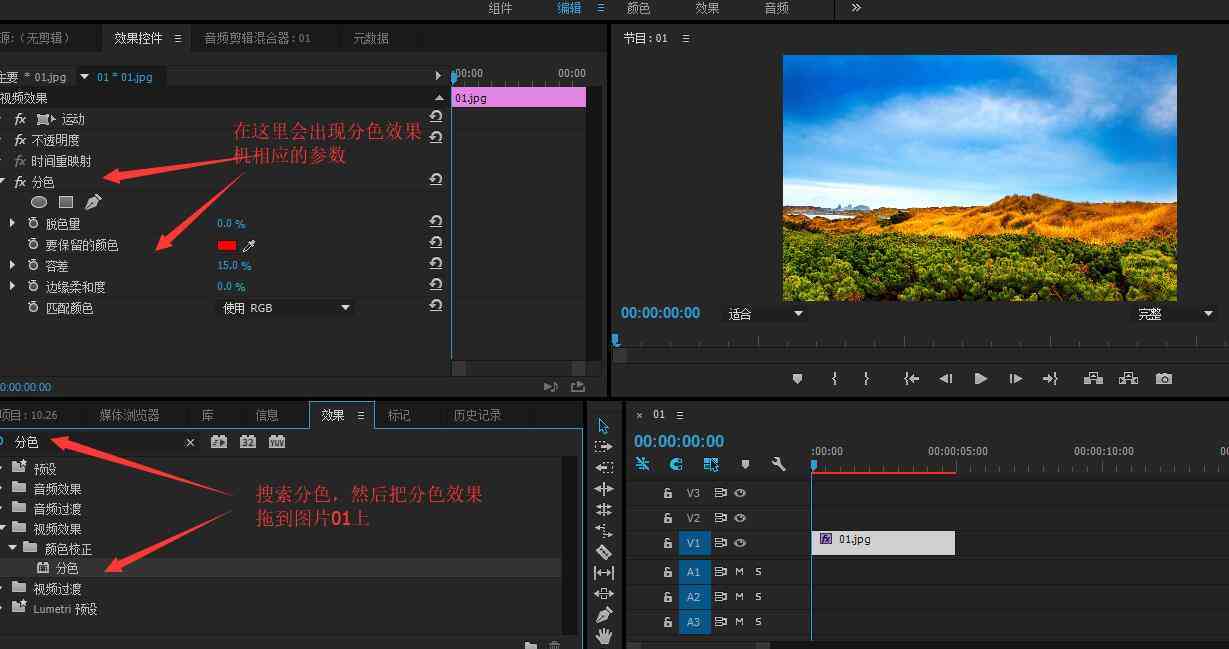Expand the 脱色量 parameter
1229x649 pixels.
pos(12,223)
